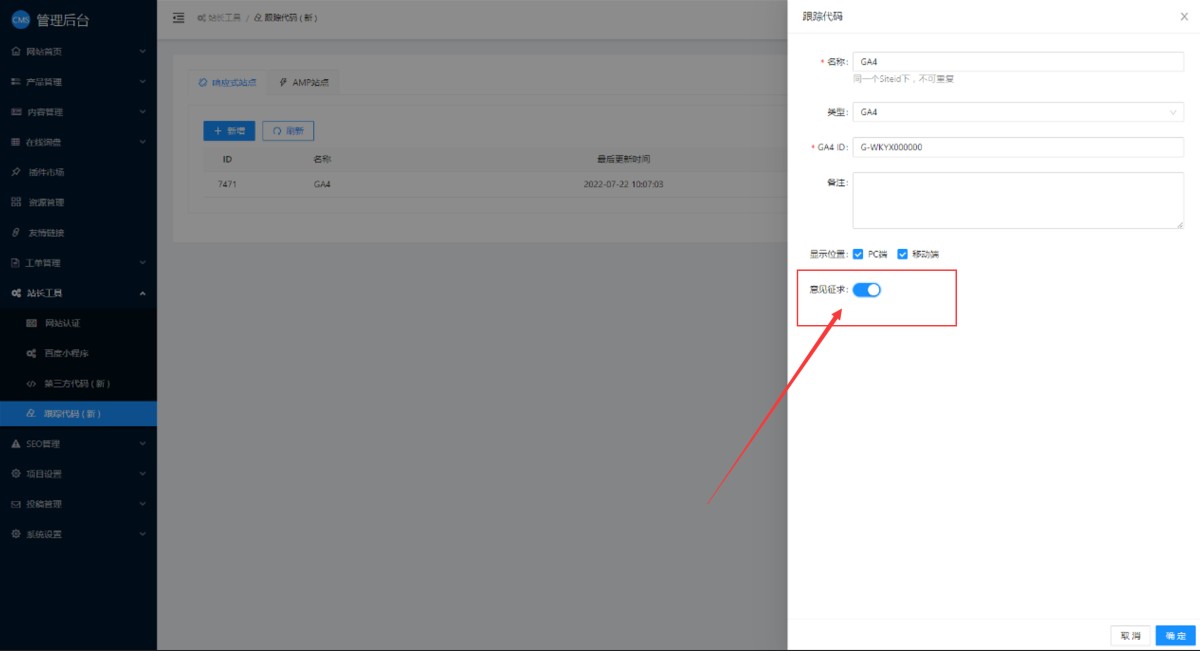Click into the 备注 remarks text area

coord(1017,200)
